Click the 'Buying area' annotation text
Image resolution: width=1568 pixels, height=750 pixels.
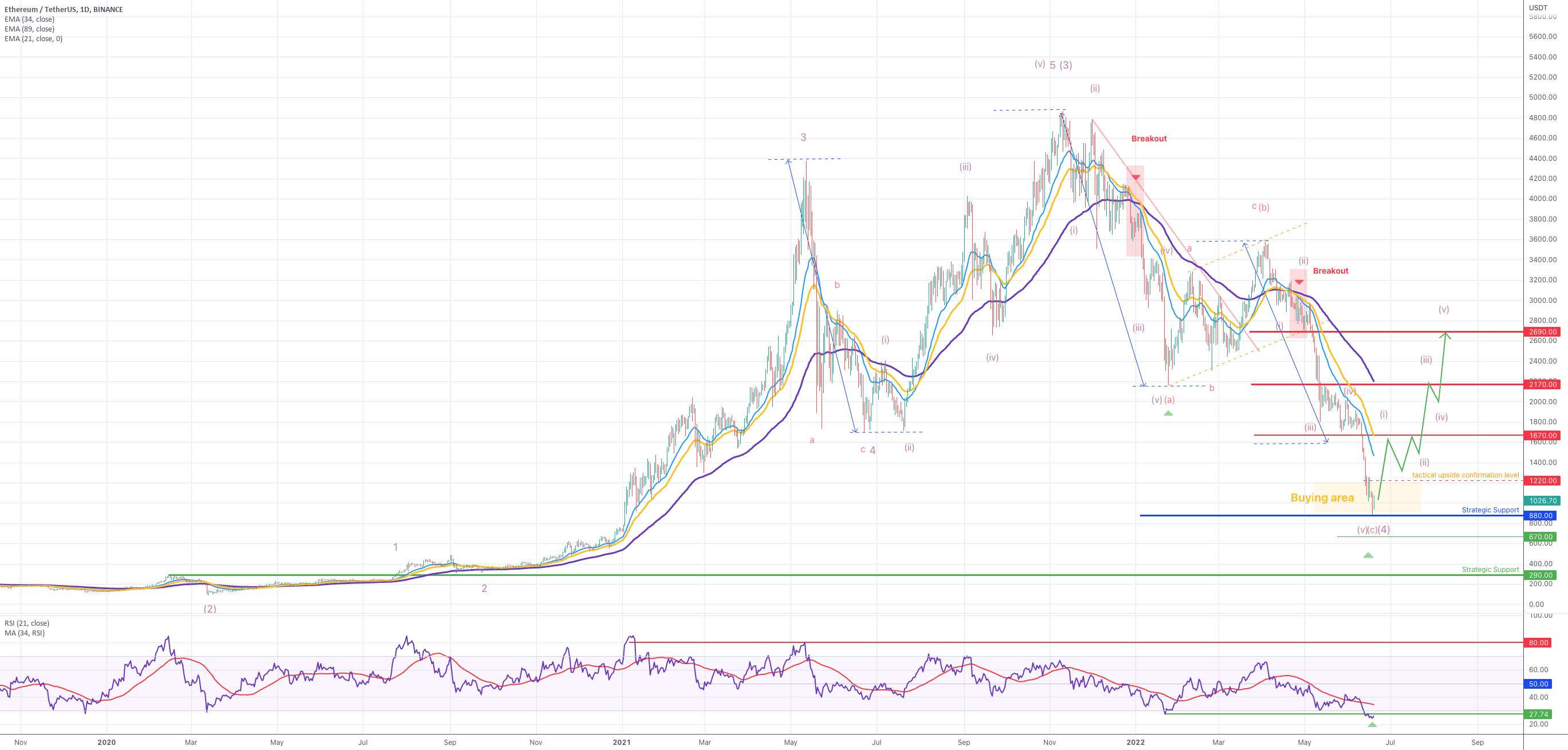tap(1322, 498)
